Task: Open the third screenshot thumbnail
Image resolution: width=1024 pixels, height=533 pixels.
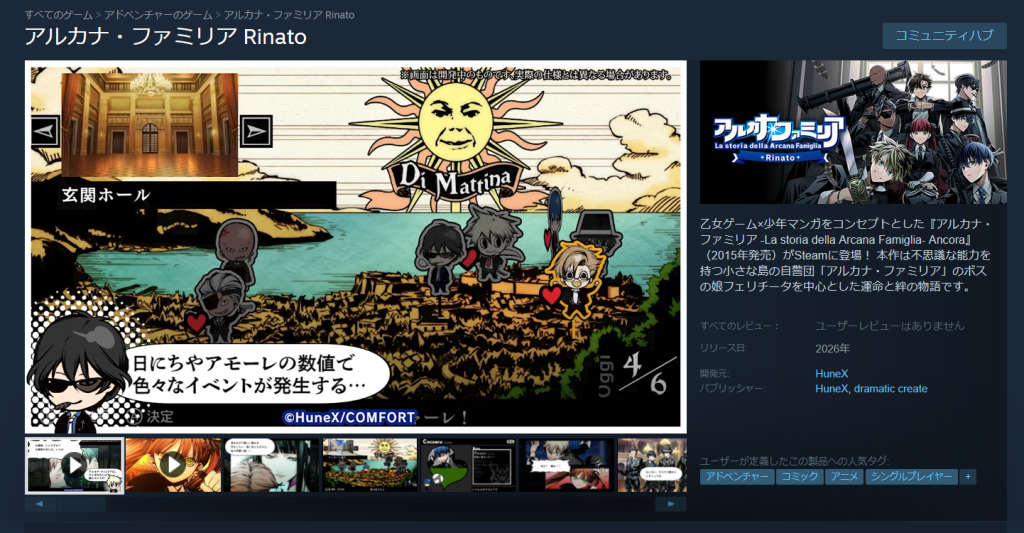Action: (x=270, y=465)
